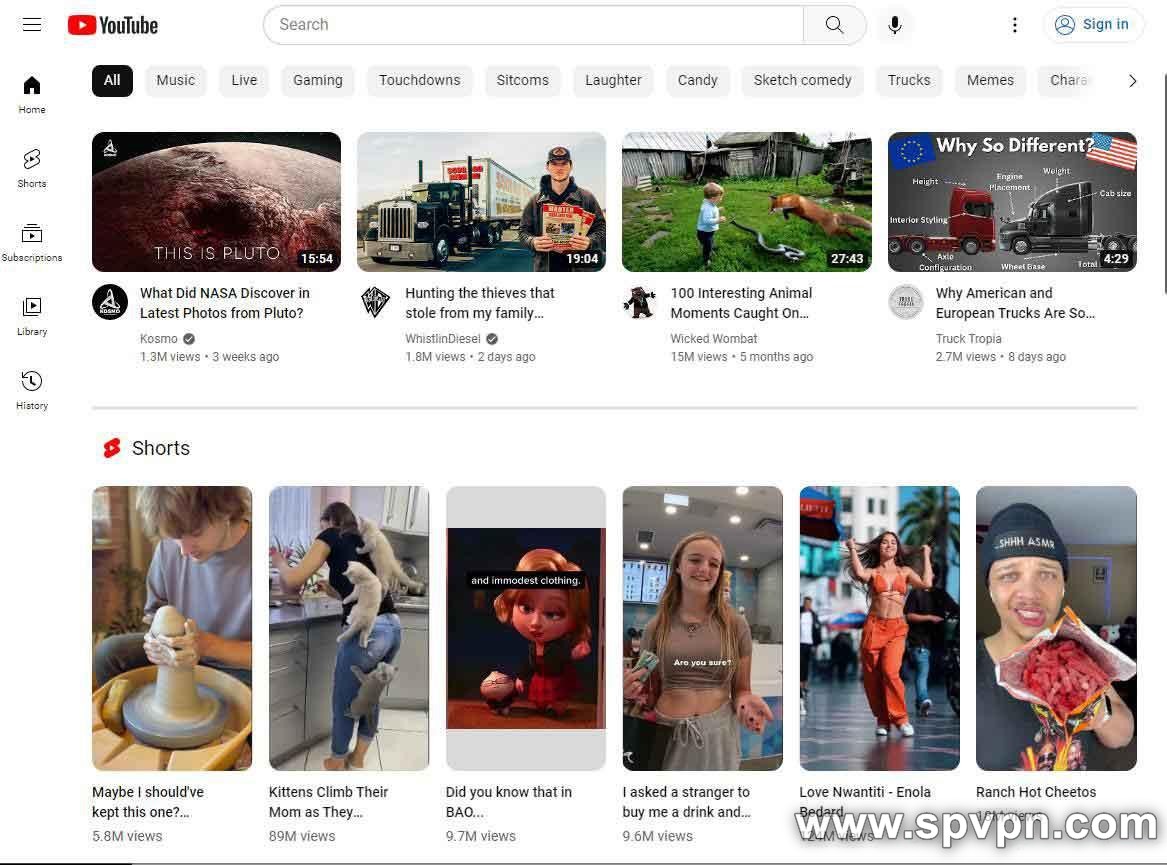Open Subscriptions from the sidebar

tap(32, 241)
